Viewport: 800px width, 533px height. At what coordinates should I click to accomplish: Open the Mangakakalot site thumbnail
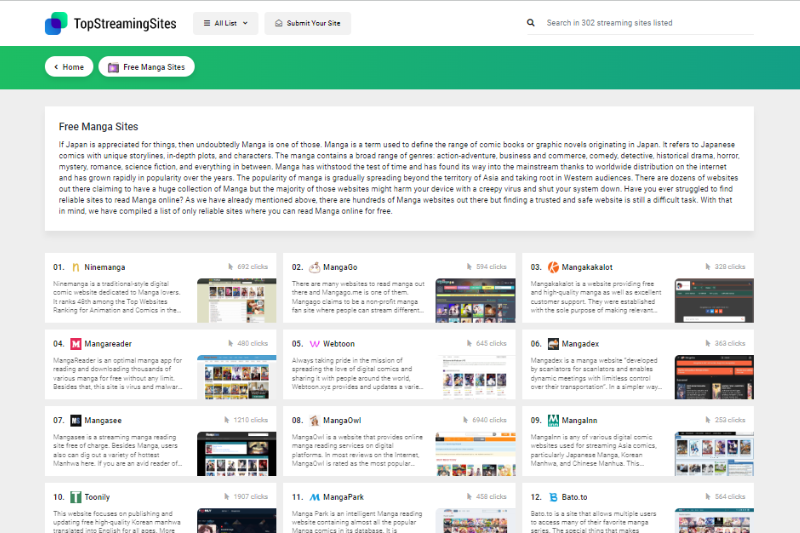pos(714,300)
